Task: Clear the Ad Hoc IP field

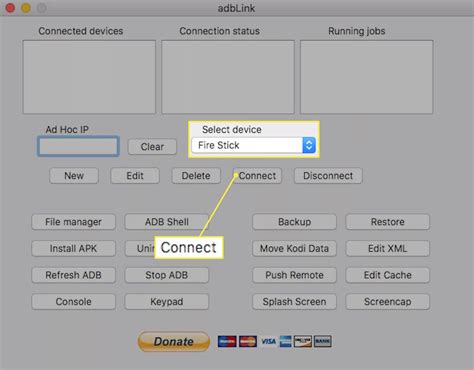Action: (x=152, y=147)
